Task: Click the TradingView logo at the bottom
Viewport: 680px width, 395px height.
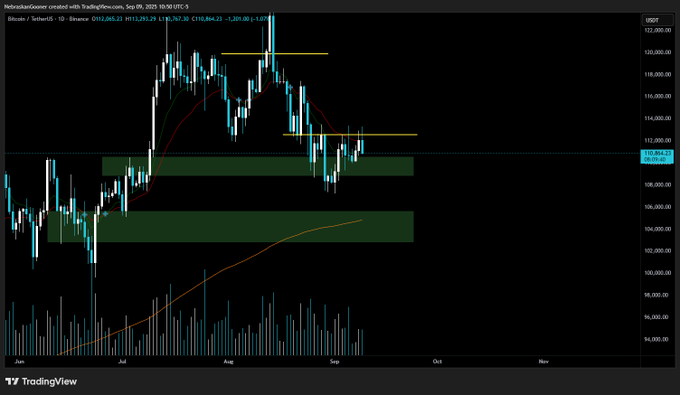Action: (41, 382)
